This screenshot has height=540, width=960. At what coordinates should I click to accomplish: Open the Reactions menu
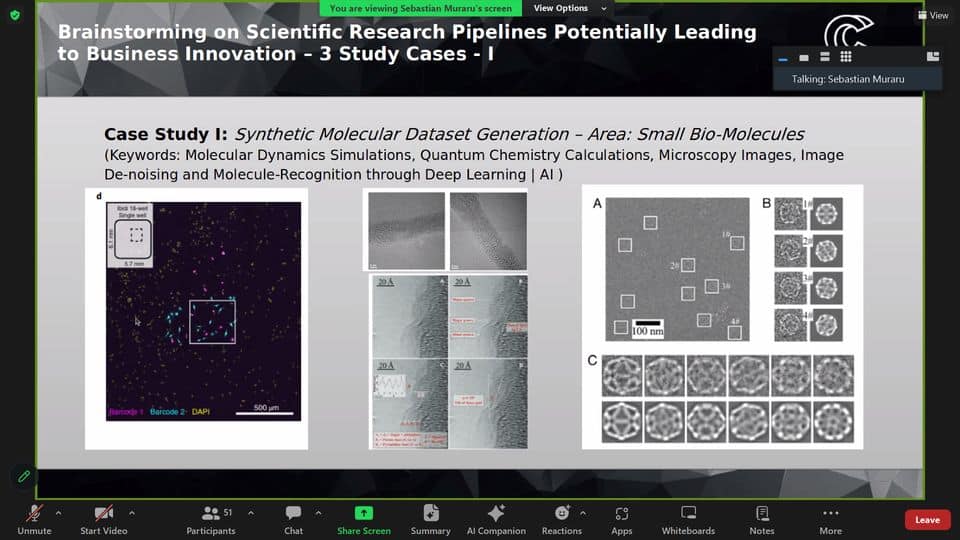tap(561, 514)
